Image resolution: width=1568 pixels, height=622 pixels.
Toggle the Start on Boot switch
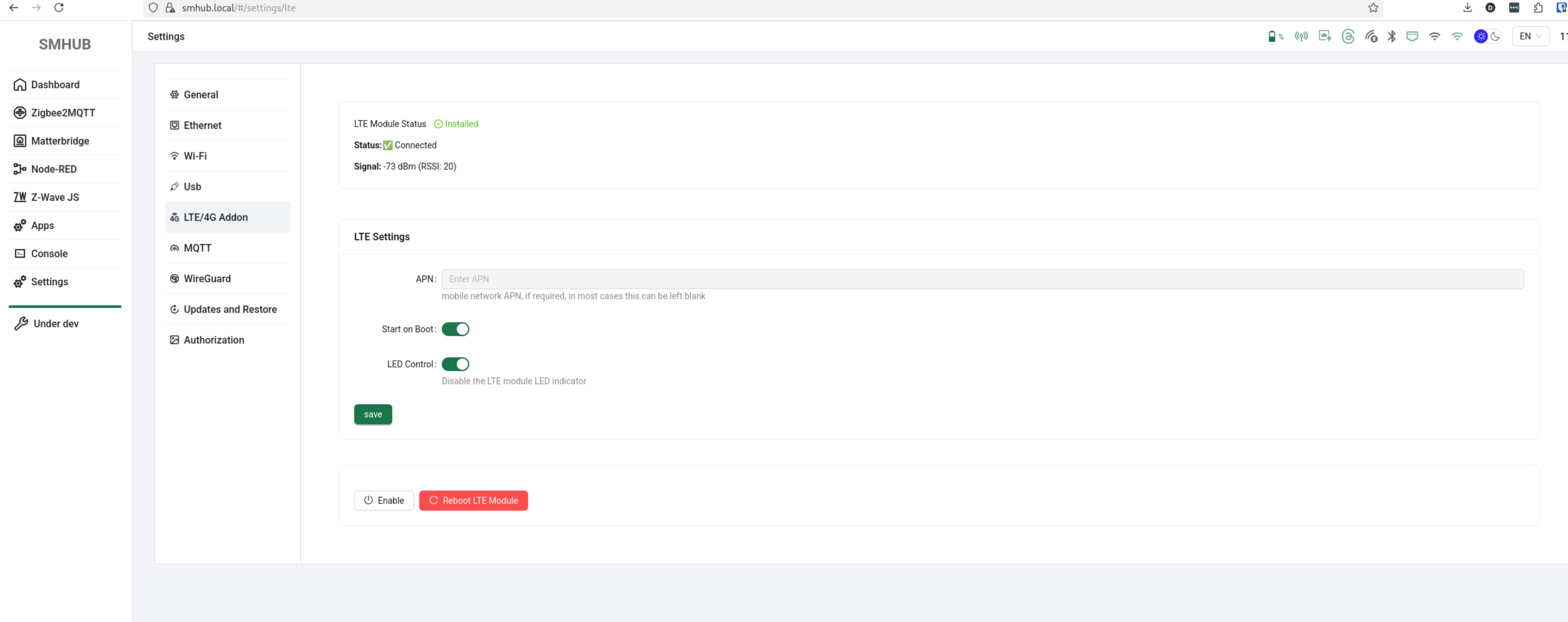(455, 329)
